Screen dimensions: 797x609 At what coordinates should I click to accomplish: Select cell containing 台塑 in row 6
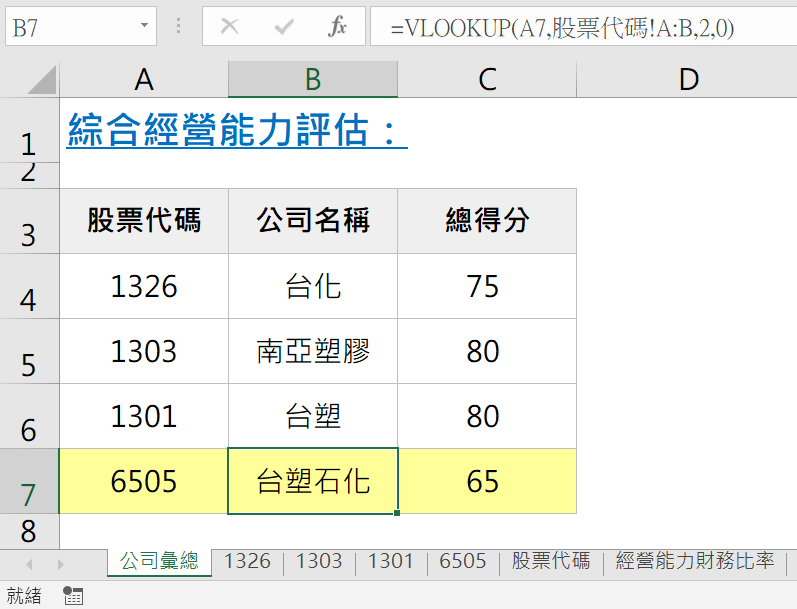click(x=313, y=416)
